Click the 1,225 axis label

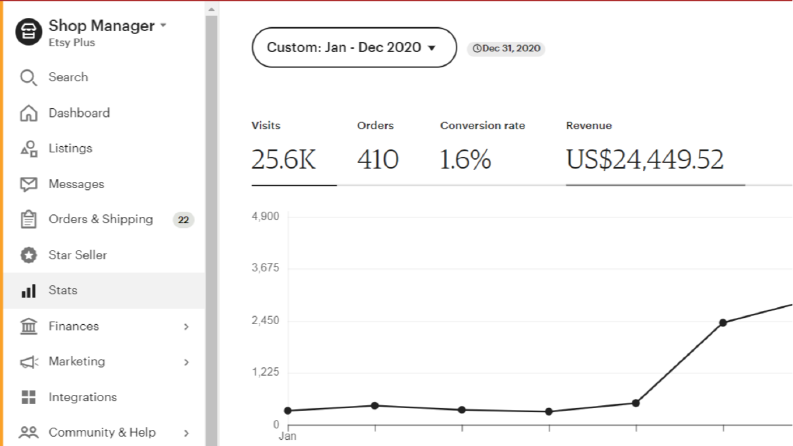click(266, 372)
